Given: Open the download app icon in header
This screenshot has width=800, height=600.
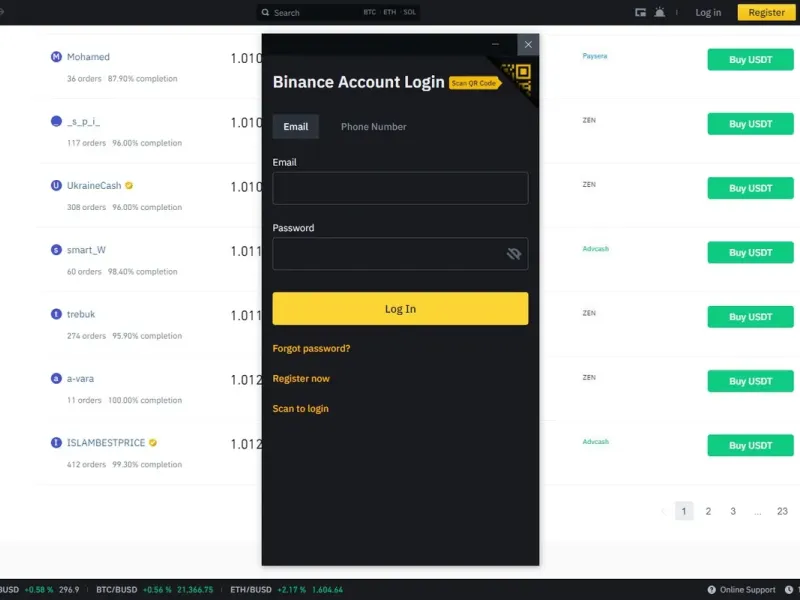Looking at the screenshot, I should (640, 12).
